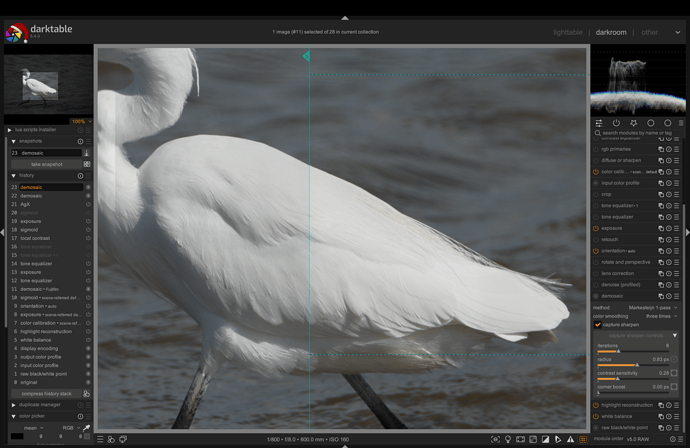Reset the crop module parameters
The image size is (690, 448).
(x=669, y=195)
